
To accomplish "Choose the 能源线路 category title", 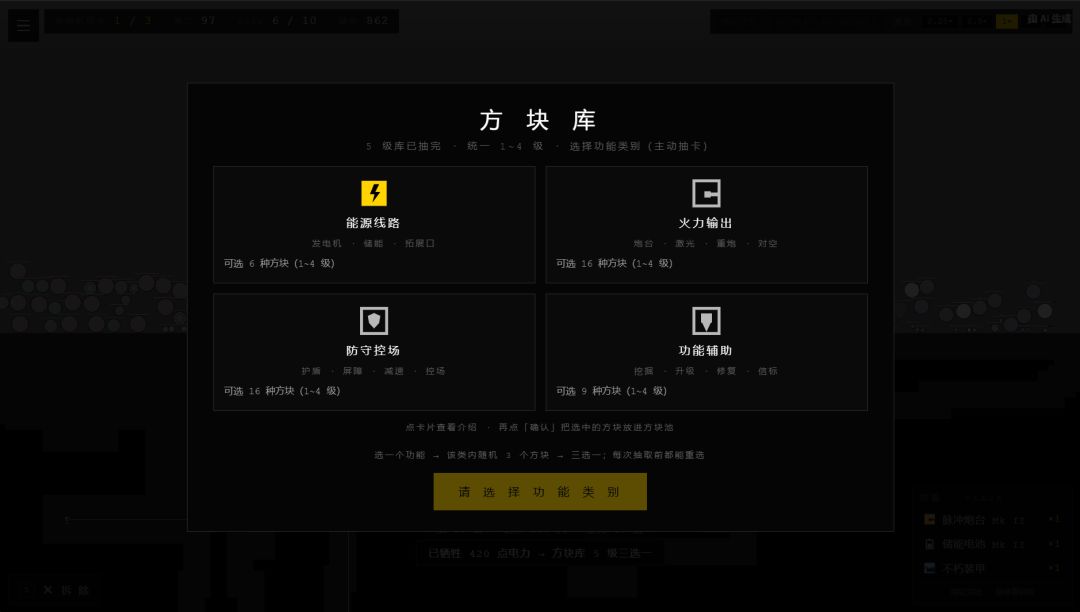I will click(x=373, y=223).
